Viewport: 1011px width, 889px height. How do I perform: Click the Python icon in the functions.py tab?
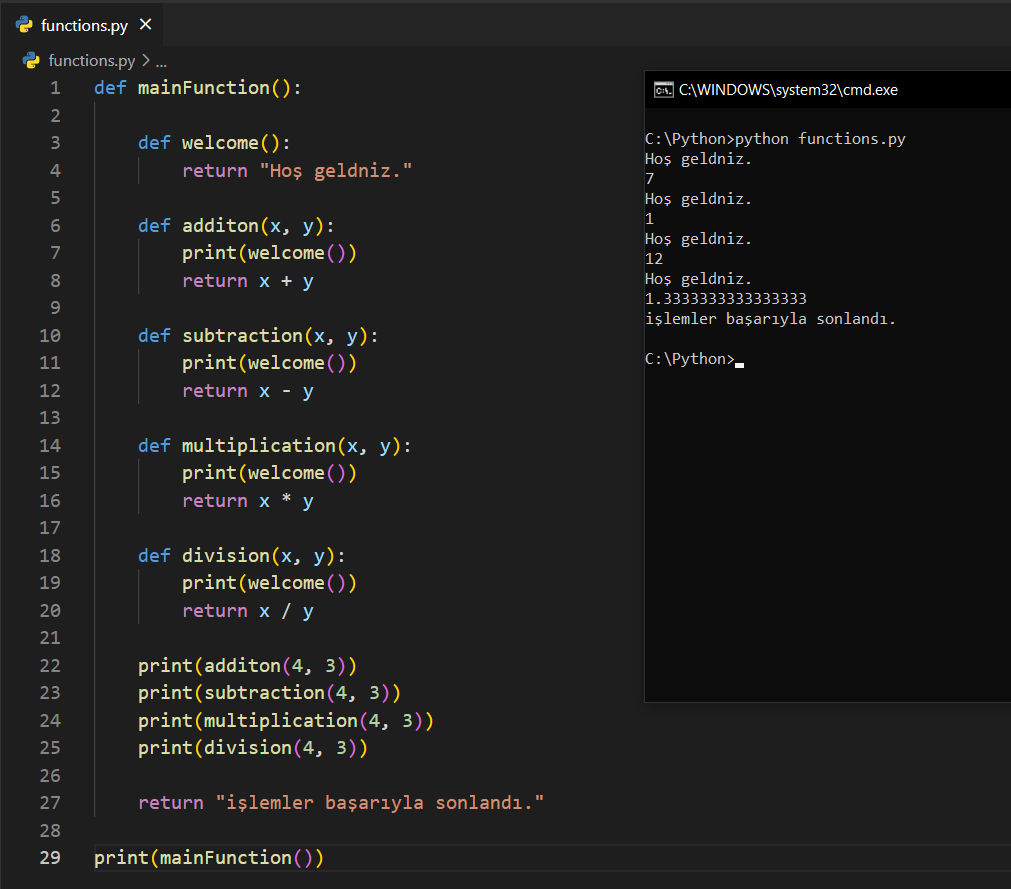click(25, 25)
